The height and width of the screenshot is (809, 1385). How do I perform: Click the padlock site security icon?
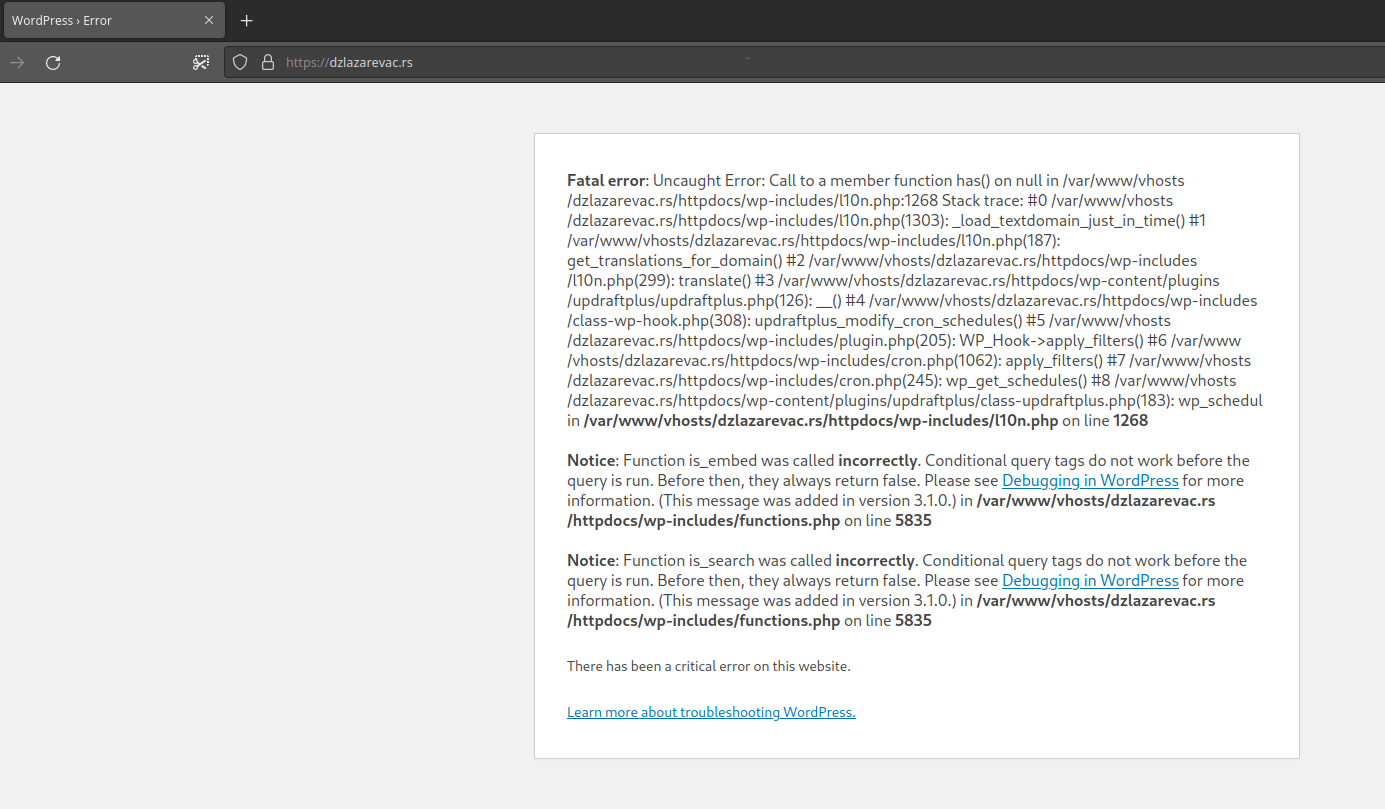(x=267, y=62)
